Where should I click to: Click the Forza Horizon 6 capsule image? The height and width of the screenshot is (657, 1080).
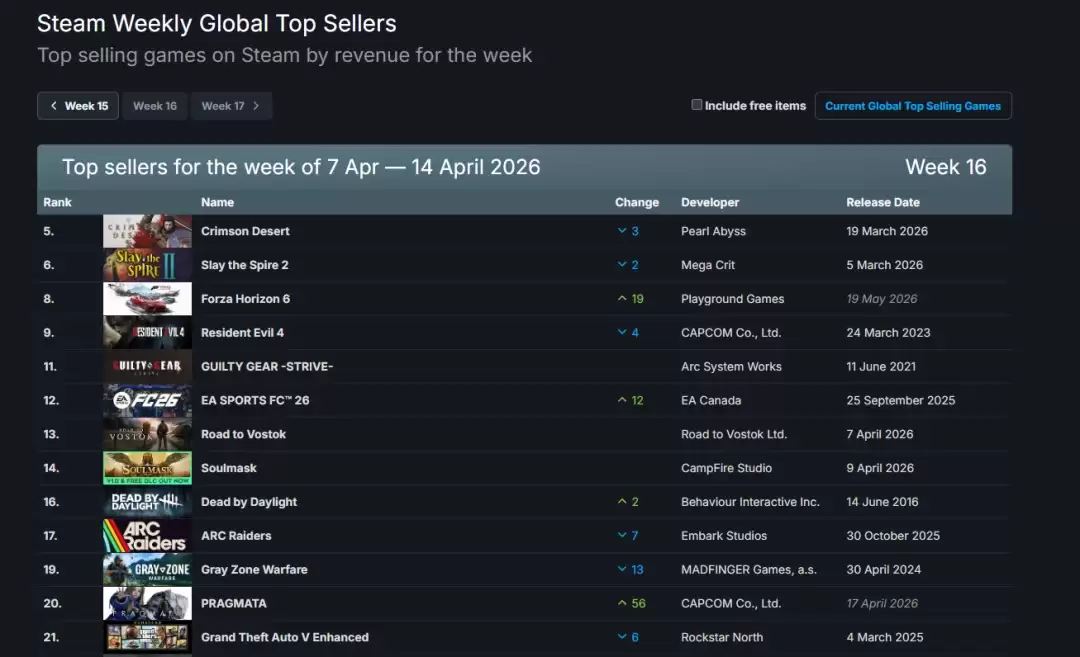click(x=147, y=299)
